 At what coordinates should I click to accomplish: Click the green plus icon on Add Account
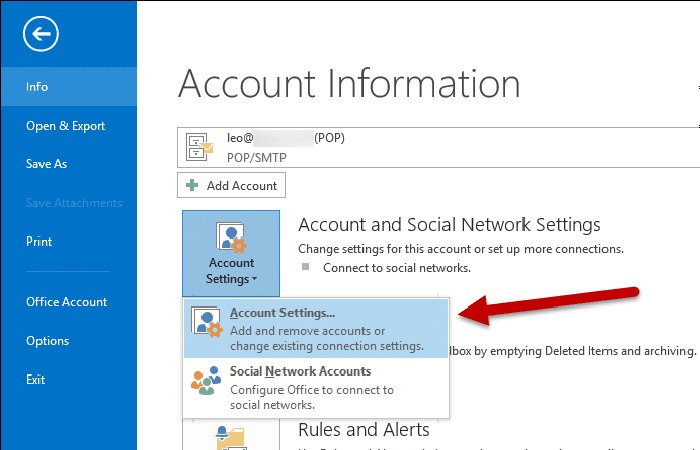tap(192, 185)
